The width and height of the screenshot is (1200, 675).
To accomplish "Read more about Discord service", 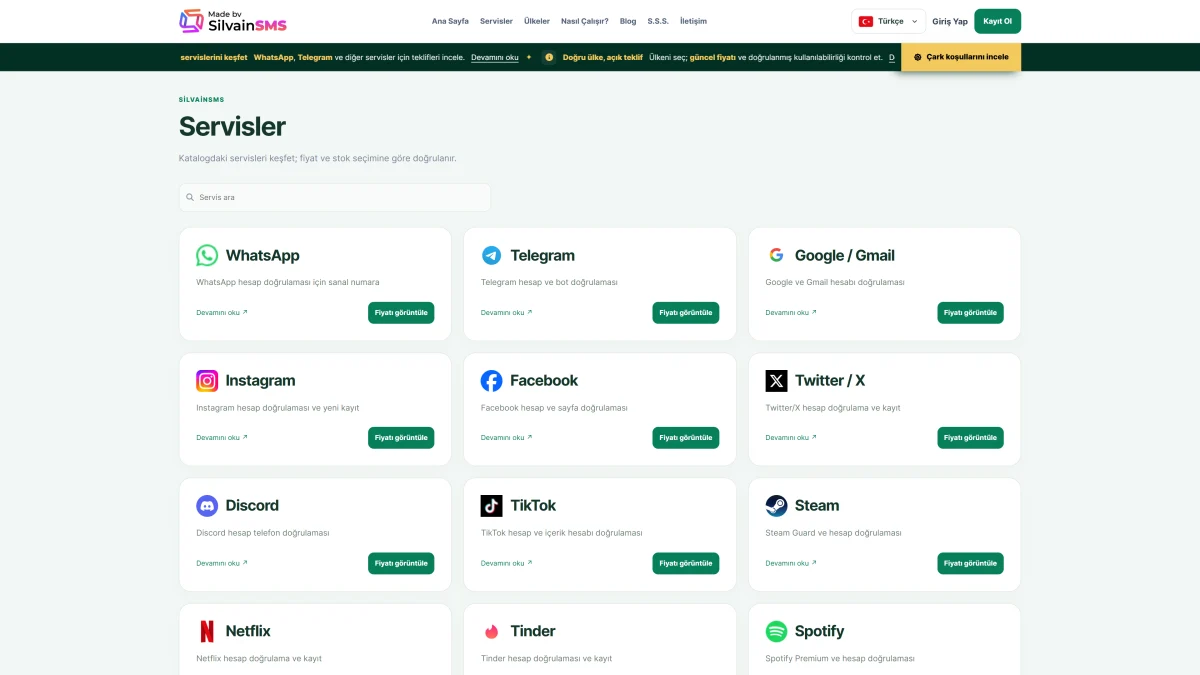I will tap(222, 563).
